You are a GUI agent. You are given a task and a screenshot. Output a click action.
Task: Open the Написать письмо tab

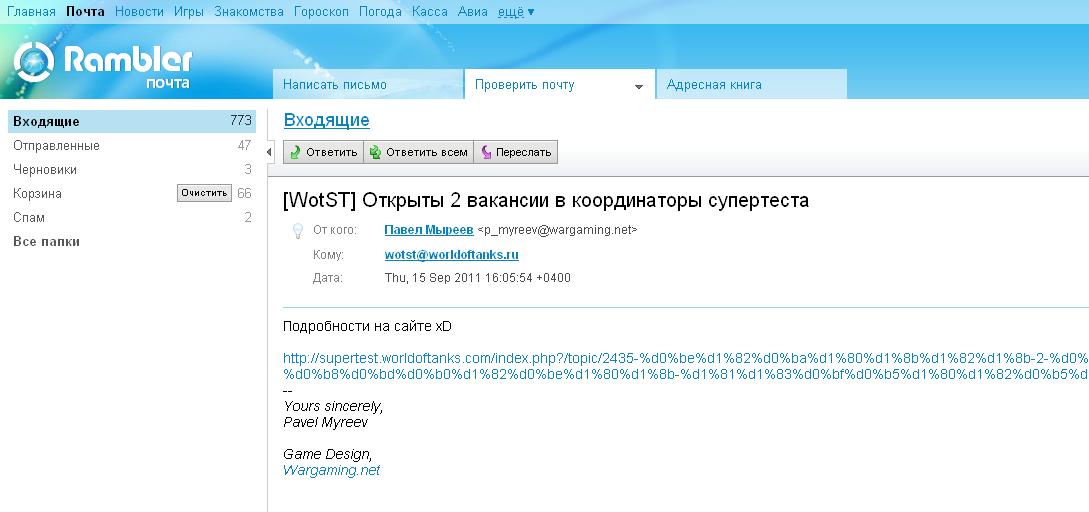click(x=368, y=85)
